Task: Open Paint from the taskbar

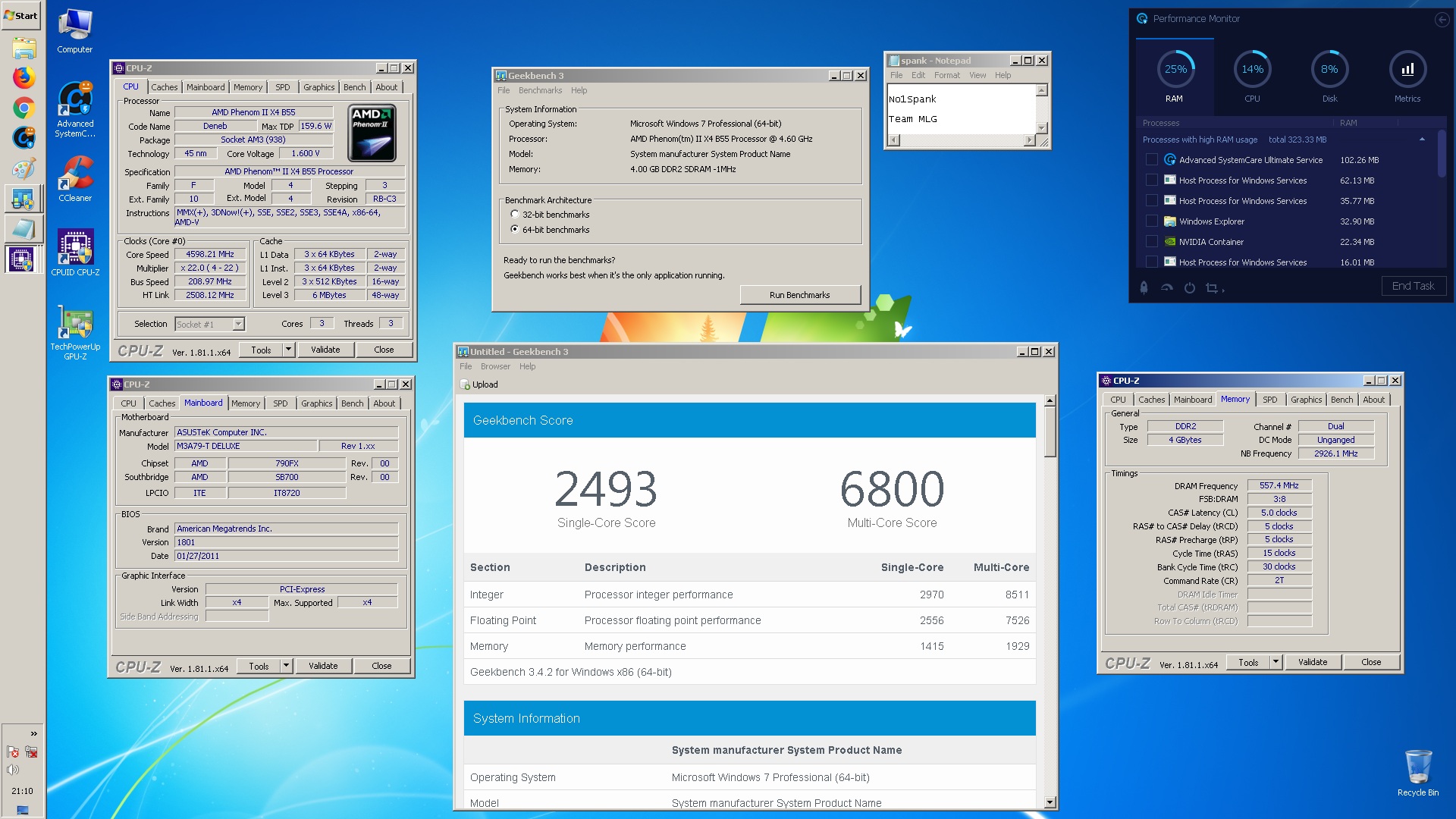Action: [24, 168]
